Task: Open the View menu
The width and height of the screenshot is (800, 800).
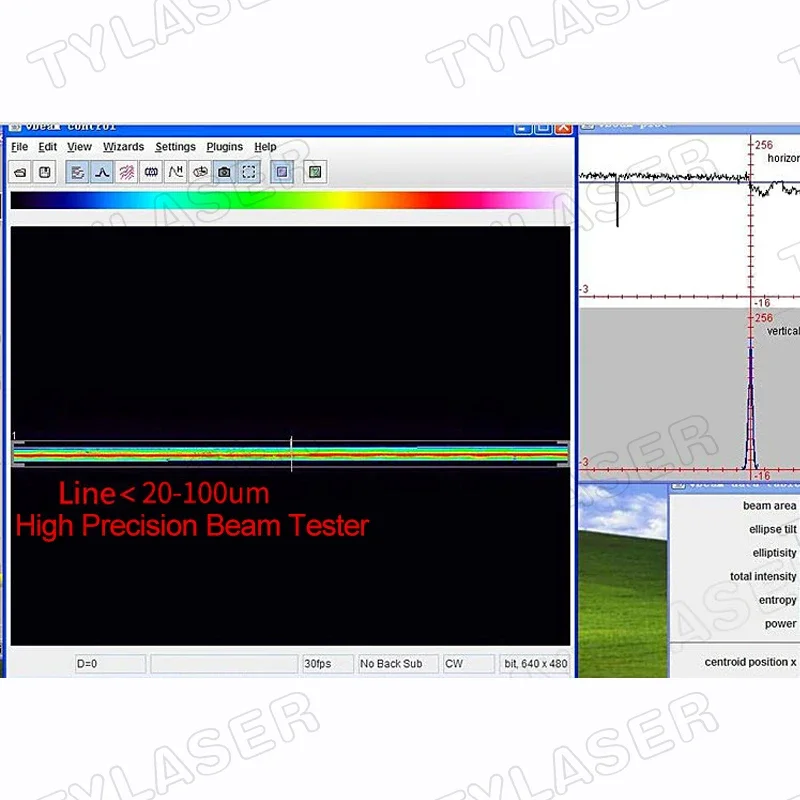Action: [79, 147]
